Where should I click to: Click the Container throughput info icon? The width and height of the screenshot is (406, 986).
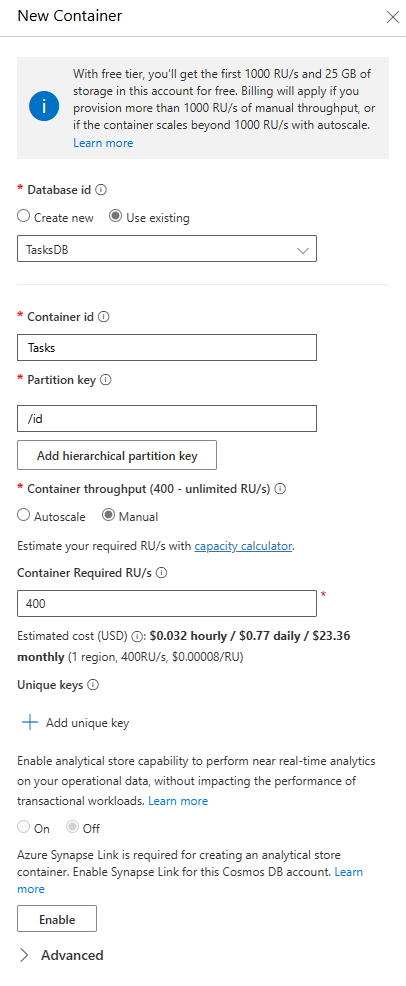tap(281, 488)
